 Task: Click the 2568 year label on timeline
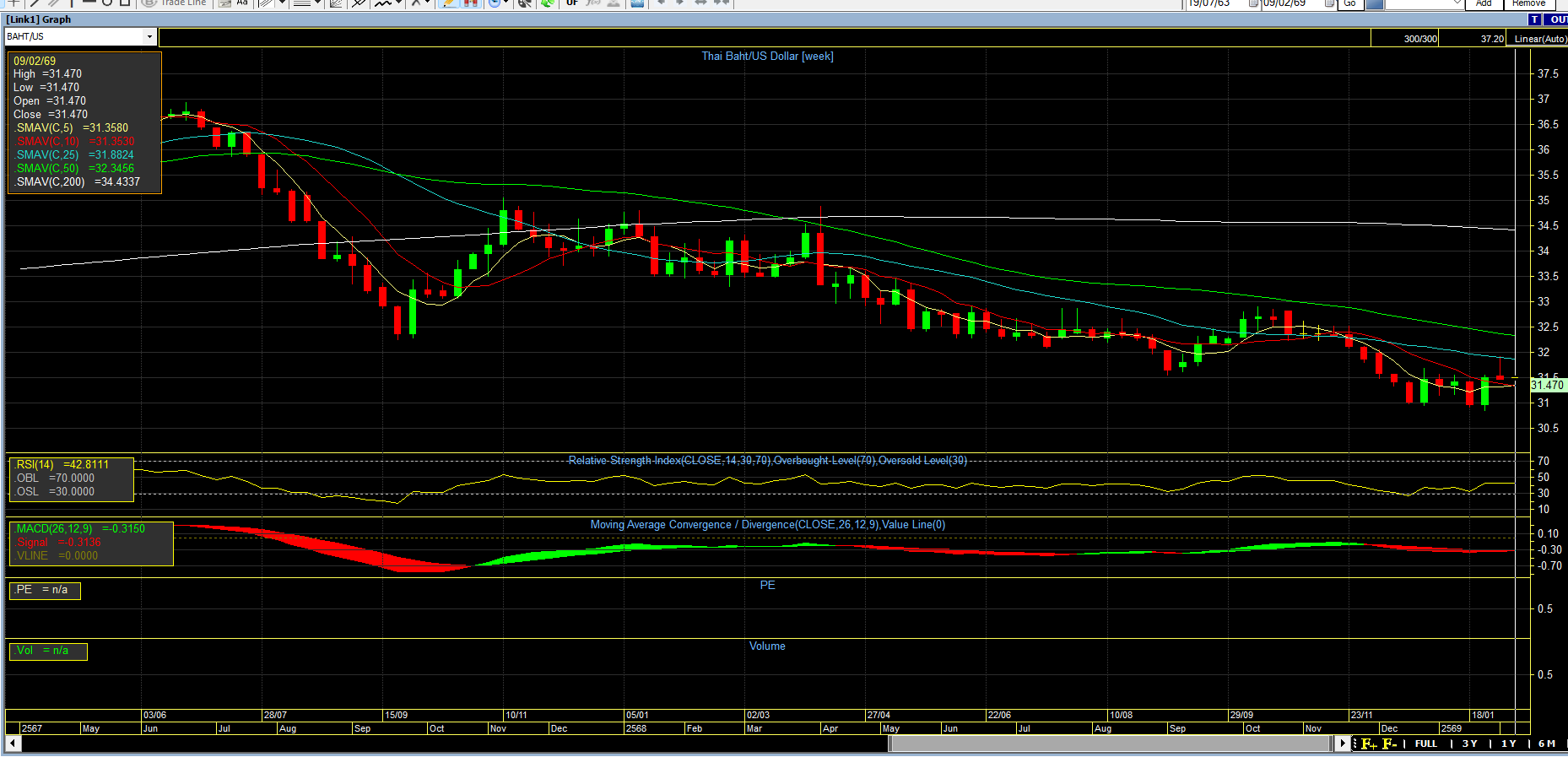point(636,728)
